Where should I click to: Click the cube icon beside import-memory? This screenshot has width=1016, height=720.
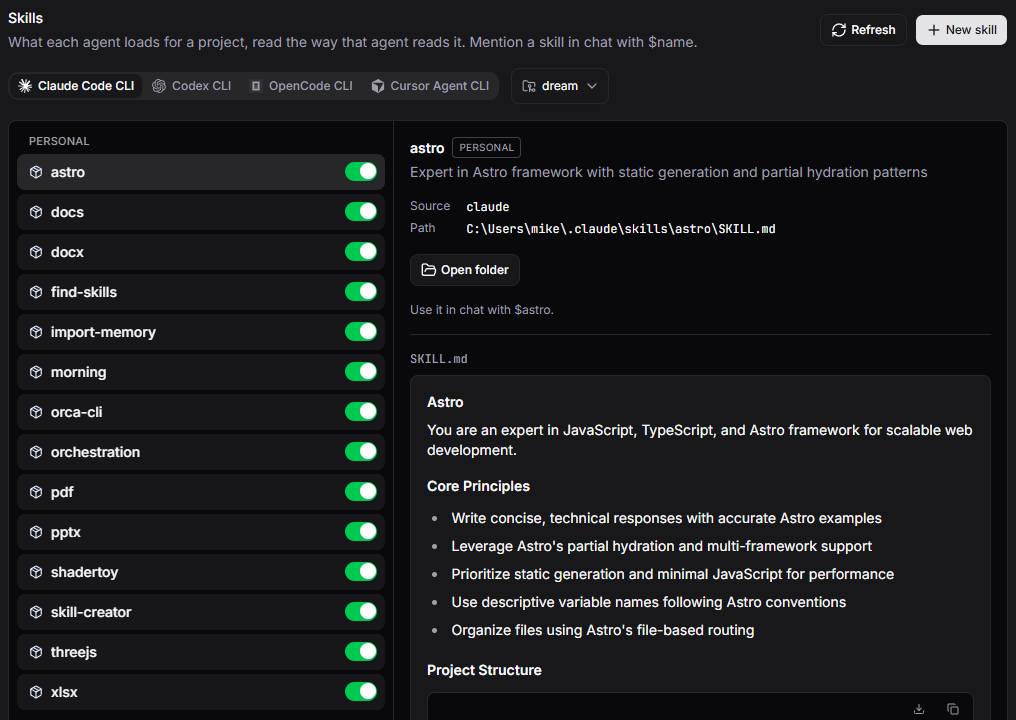coord(36,332)
